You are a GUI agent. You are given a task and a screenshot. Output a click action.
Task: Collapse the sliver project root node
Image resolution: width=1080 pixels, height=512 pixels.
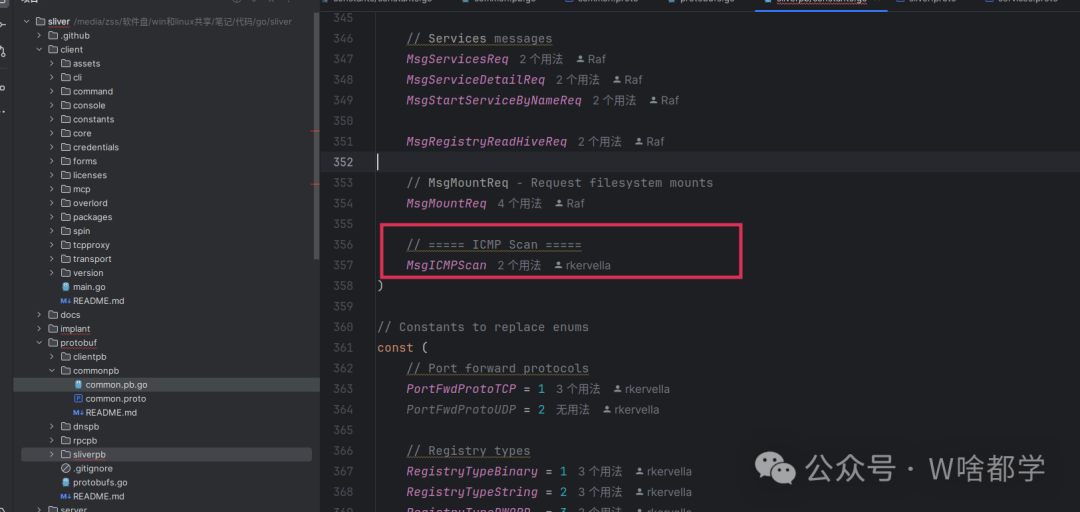point(27,21)
